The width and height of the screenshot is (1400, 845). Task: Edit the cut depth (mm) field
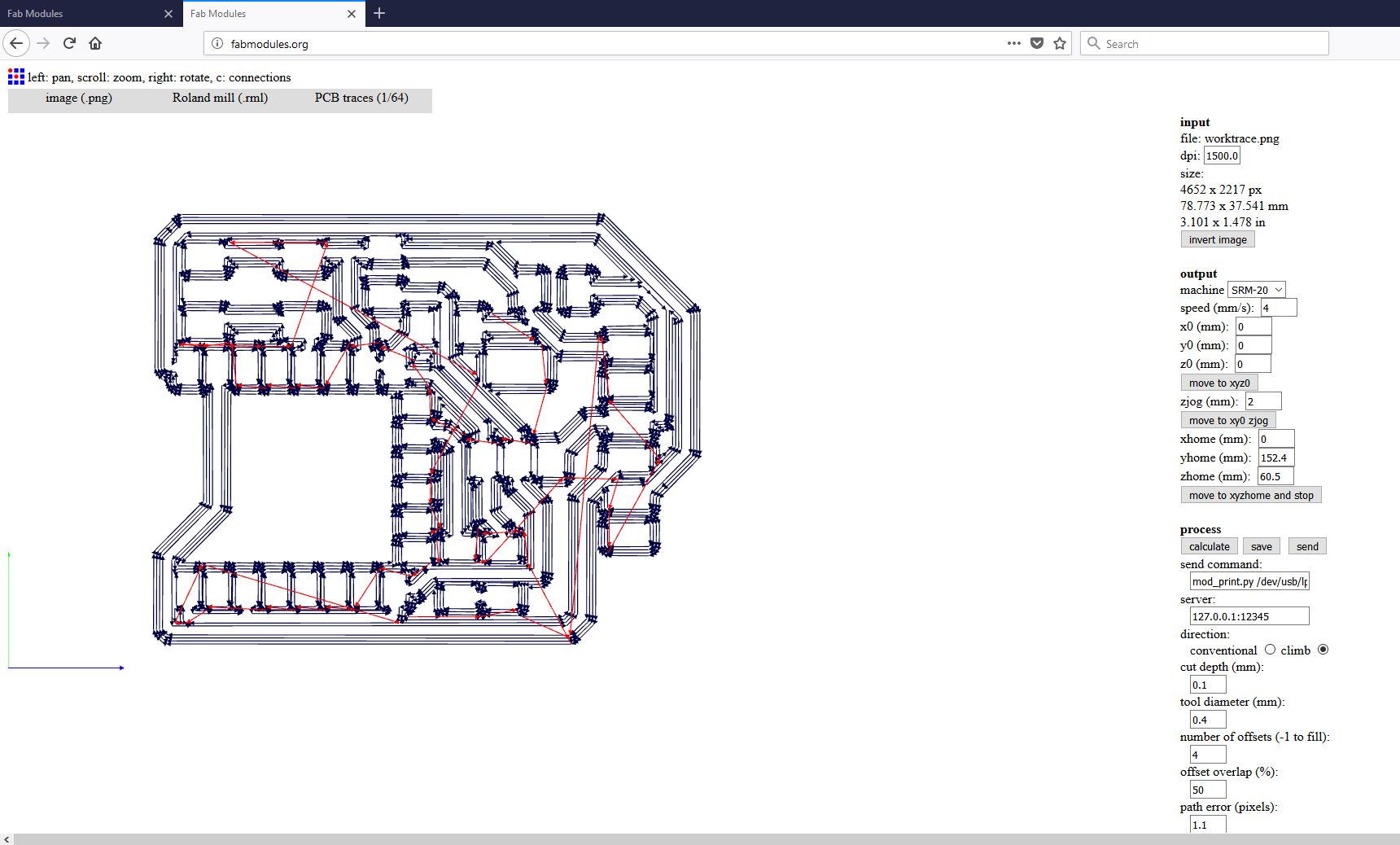[1208, 685]
